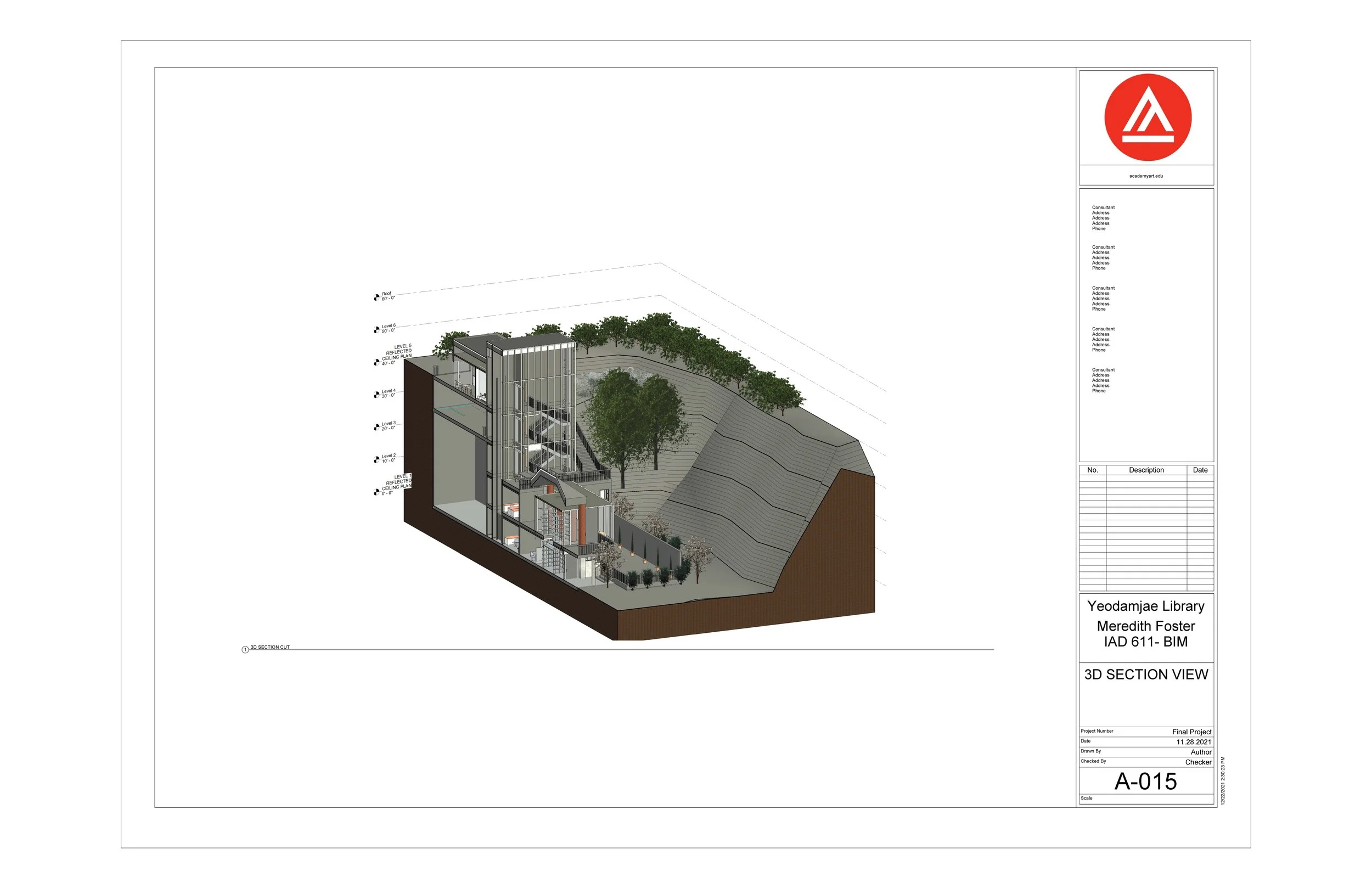Click the Description column header
The height and width of the screenshot is (888, 1372).
tap(1145, 470)
